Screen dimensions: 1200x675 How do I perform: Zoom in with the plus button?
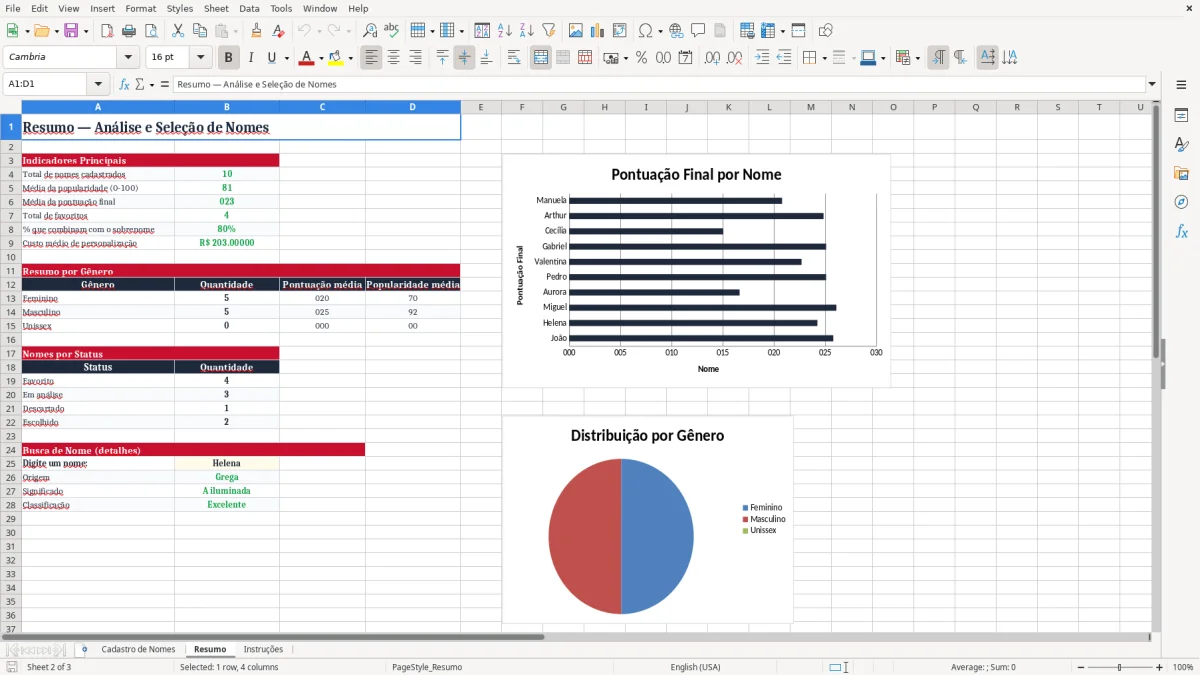1159,667
